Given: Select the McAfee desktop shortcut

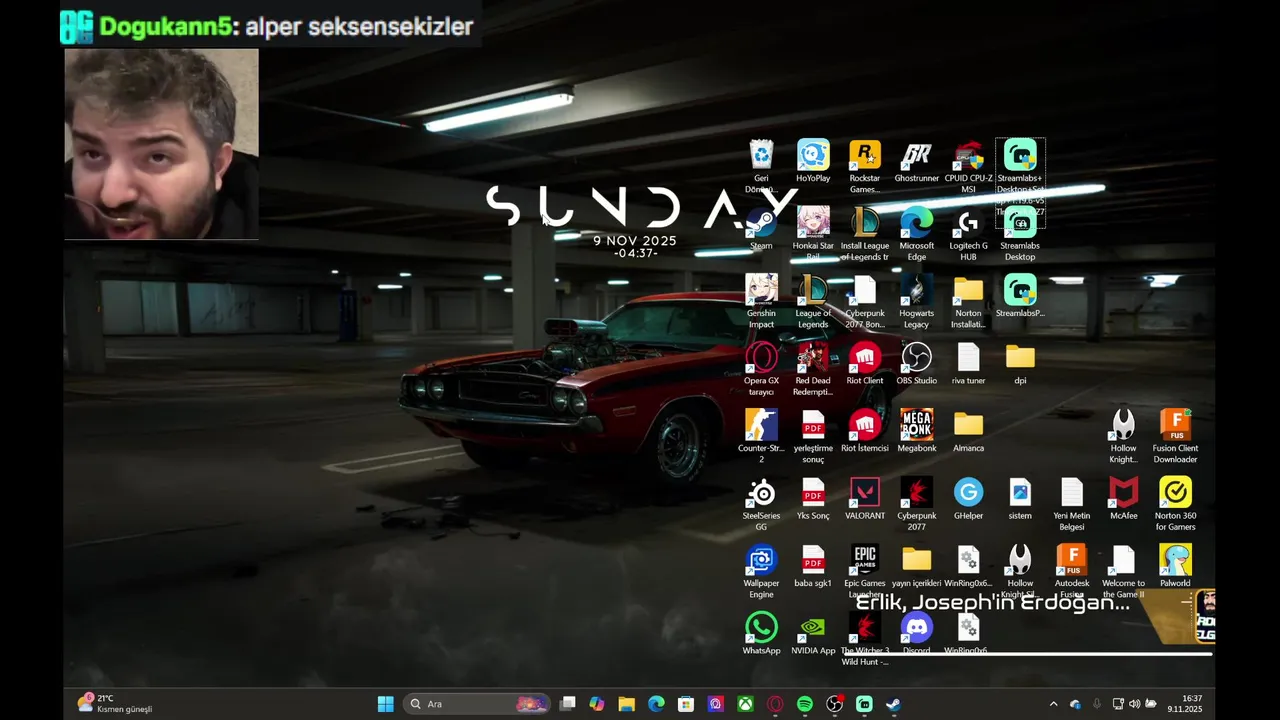Looking at the screenshot, I should (x=1123, y=499).
